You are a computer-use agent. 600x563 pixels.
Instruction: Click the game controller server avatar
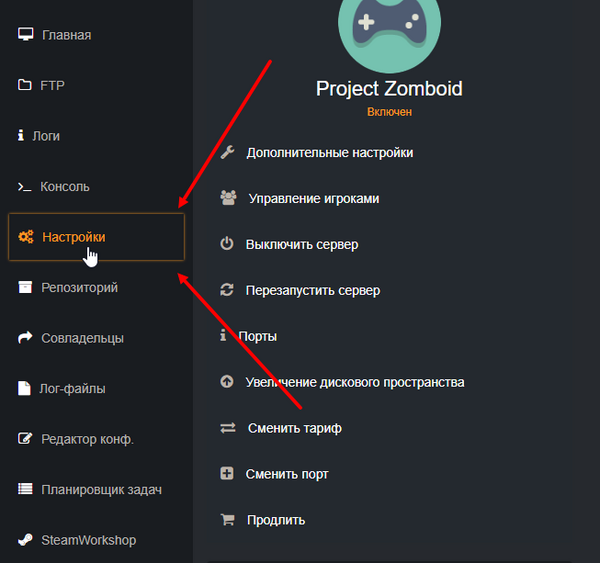coord(389,30)
